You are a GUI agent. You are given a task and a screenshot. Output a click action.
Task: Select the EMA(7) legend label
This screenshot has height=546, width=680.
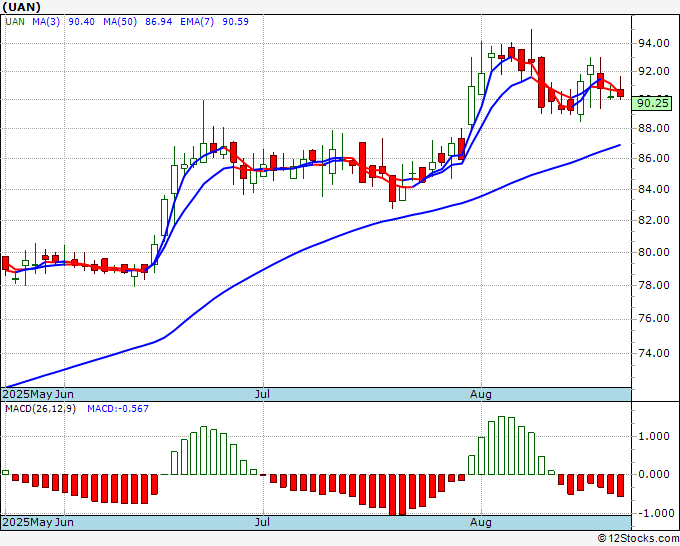(197, 22)
